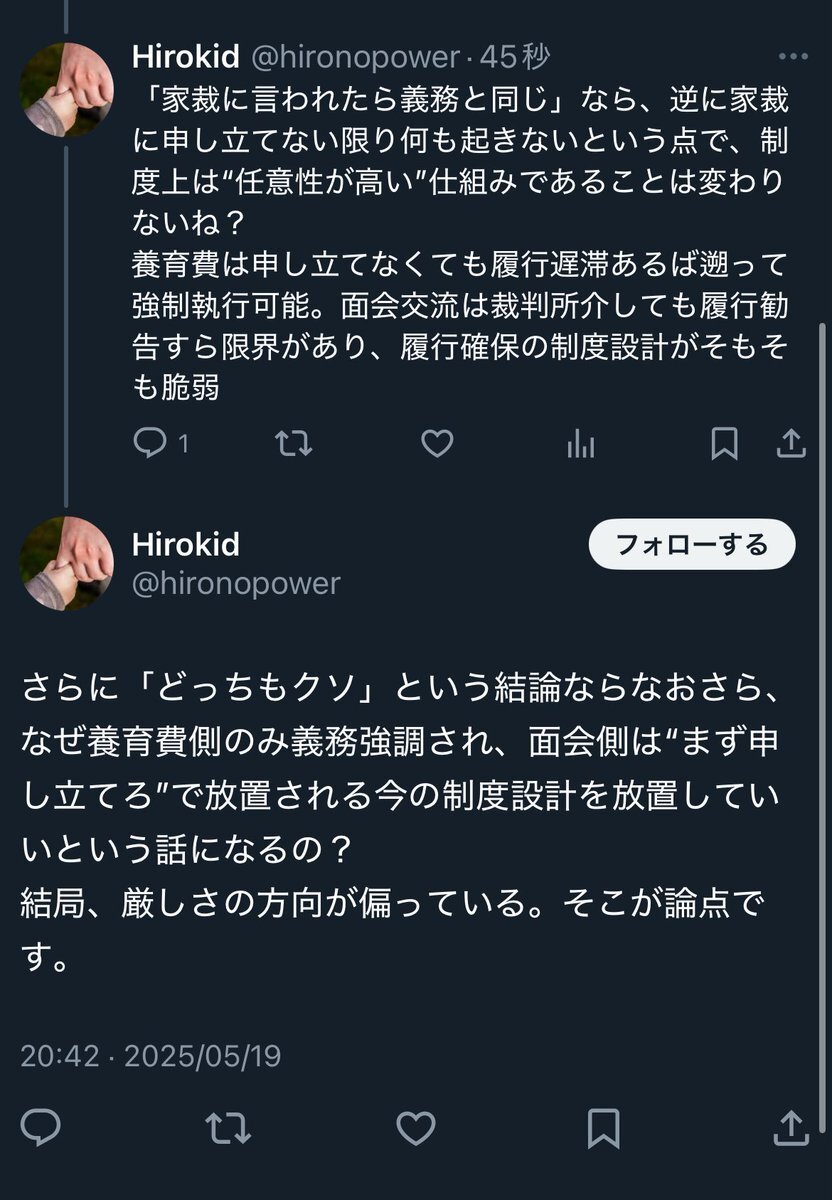Open Hirokid's avatar on main tweet
The image size is (832, 1200).
click(x=67, y=563)
